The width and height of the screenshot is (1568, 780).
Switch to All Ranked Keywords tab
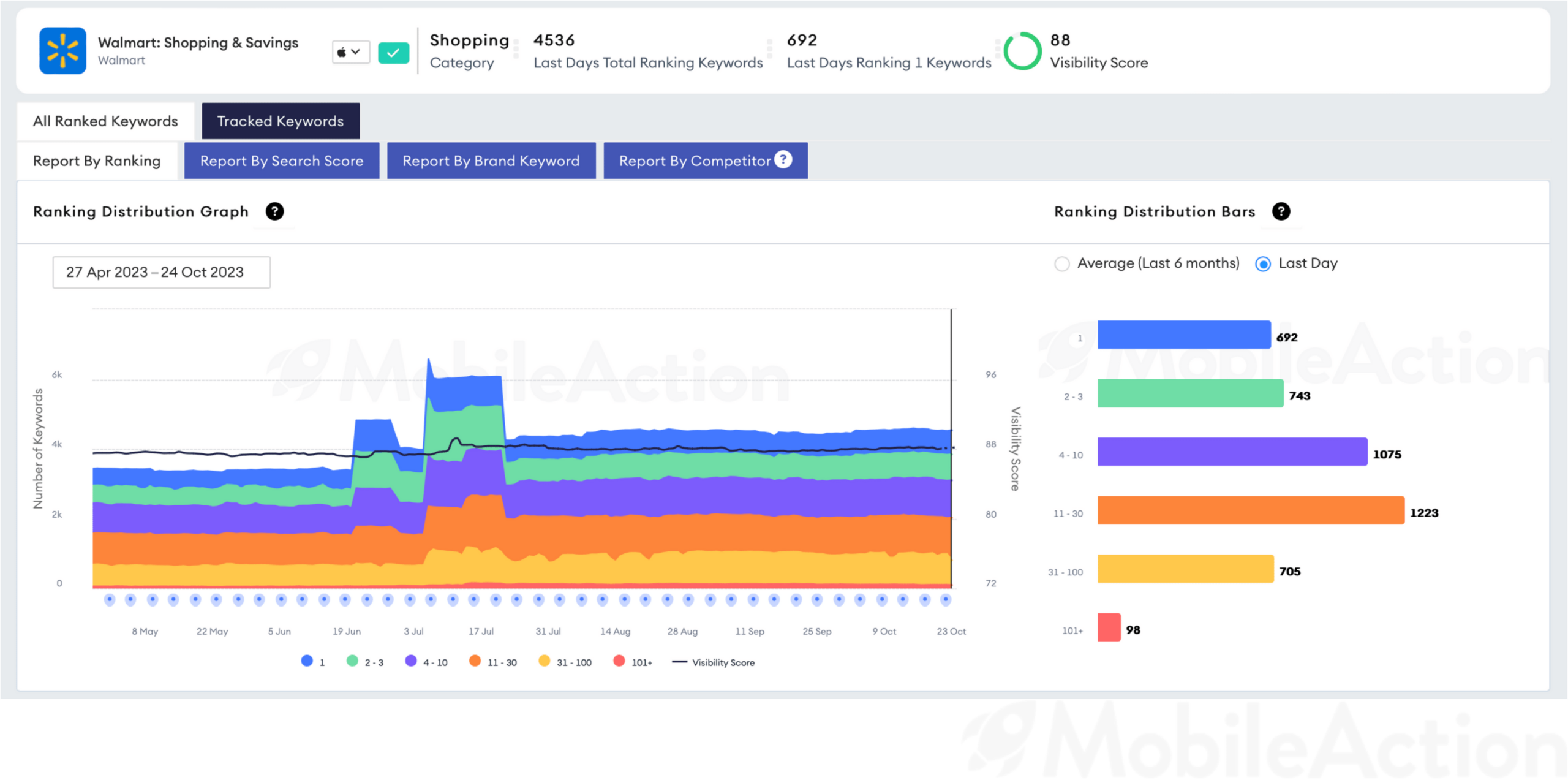[105, 121]
